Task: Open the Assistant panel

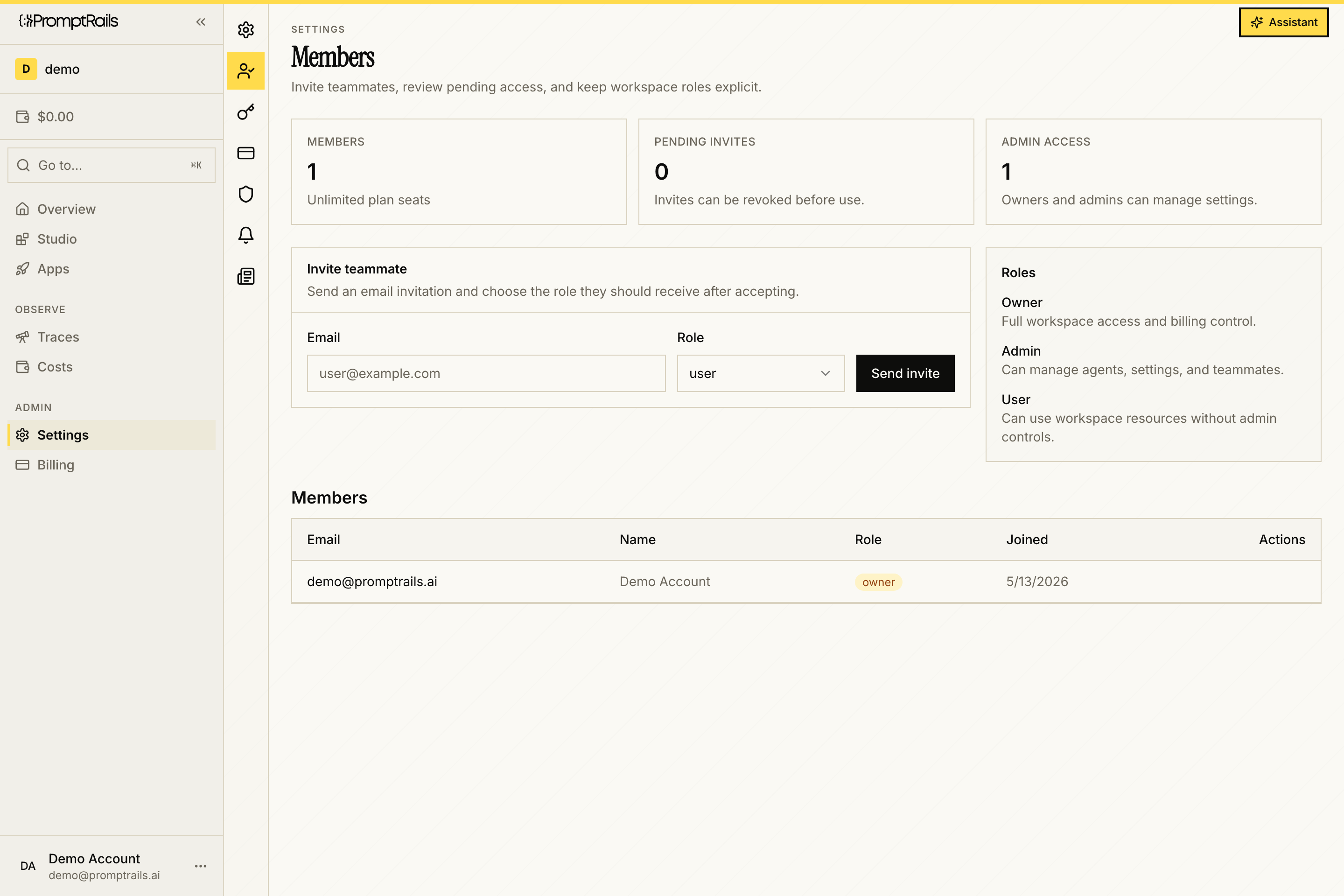Action: (1283, 22)
